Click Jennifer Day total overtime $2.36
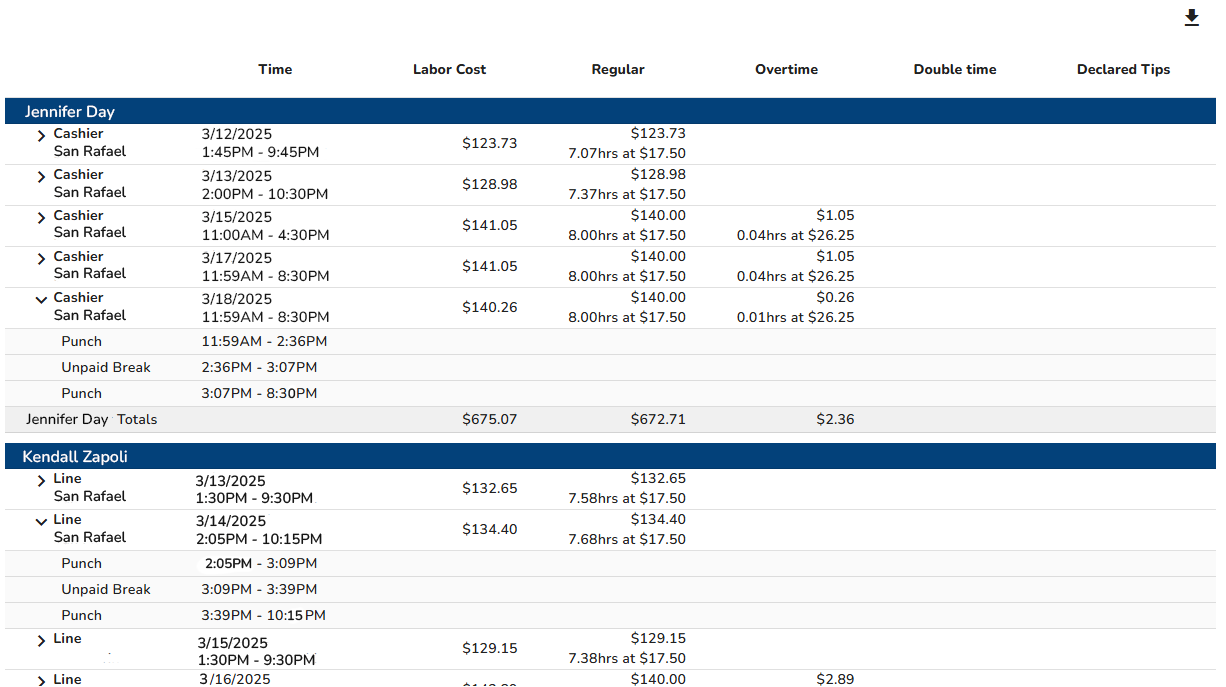The height and width of the screenshot is (687, 1226). (835, 419)
